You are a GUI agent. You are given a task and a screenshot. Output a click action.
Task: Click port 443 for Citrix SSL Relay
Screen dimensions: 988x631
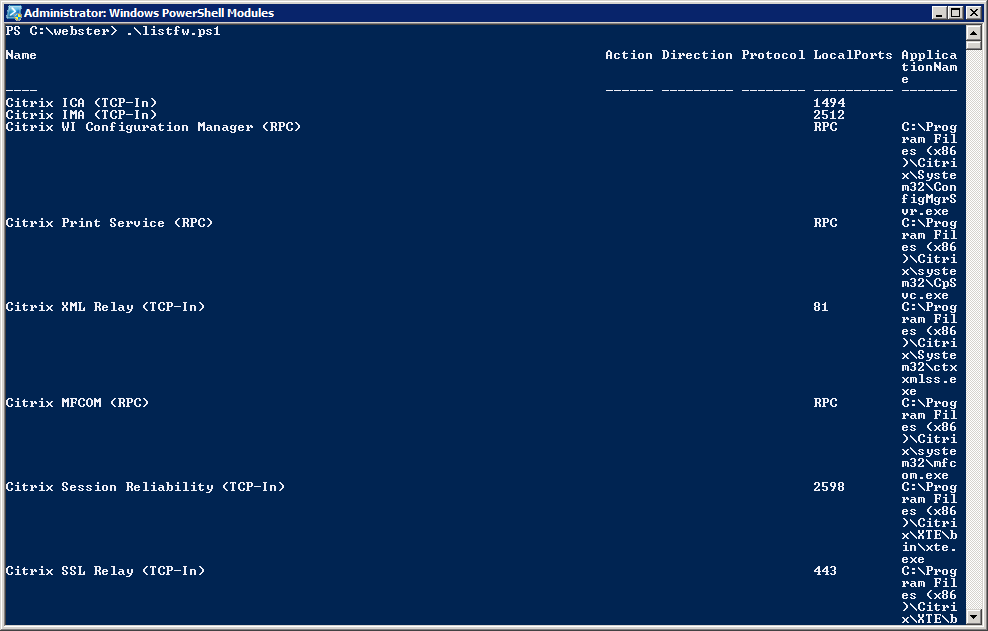[825, 571]
